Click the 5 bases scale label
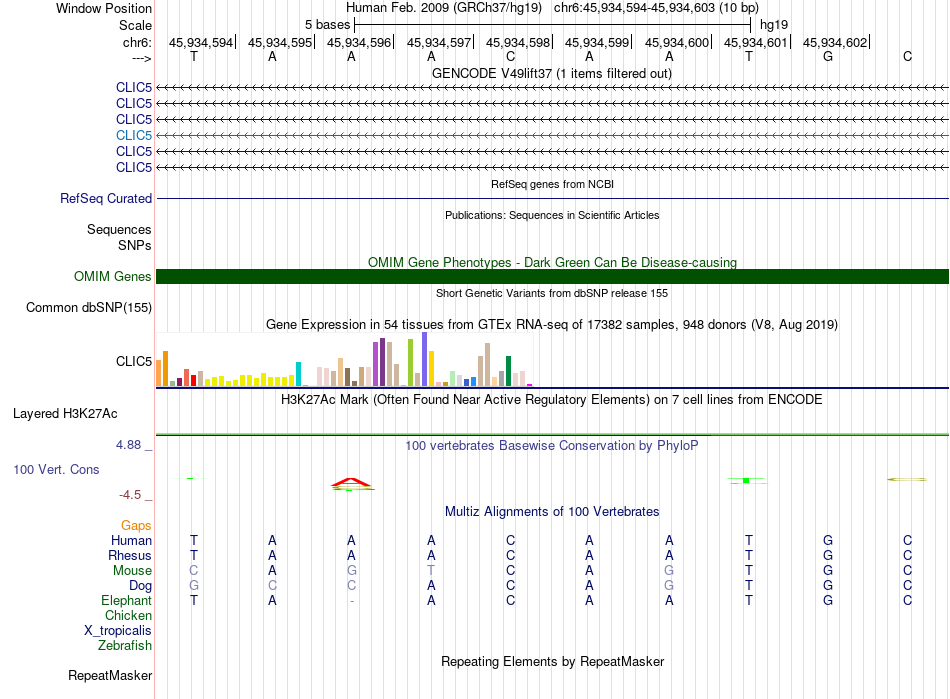This screenshot has height=699, width=950. tap(327, 25)
